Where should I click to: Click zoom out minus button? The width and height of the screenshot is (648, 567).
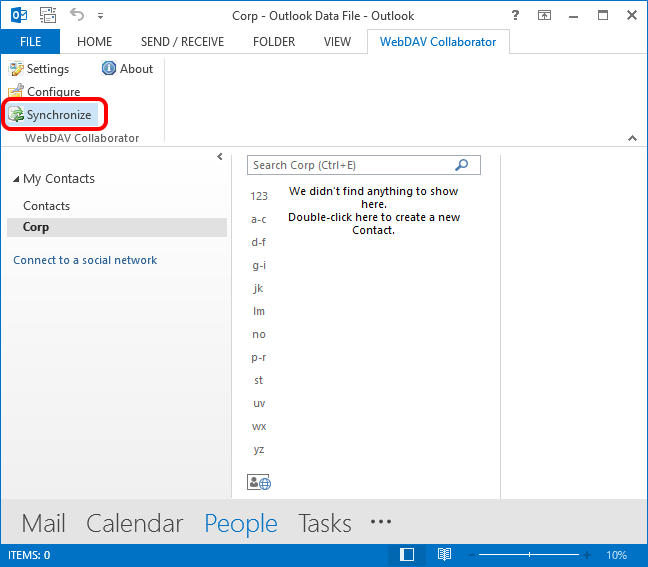click(x=472, y=555)
